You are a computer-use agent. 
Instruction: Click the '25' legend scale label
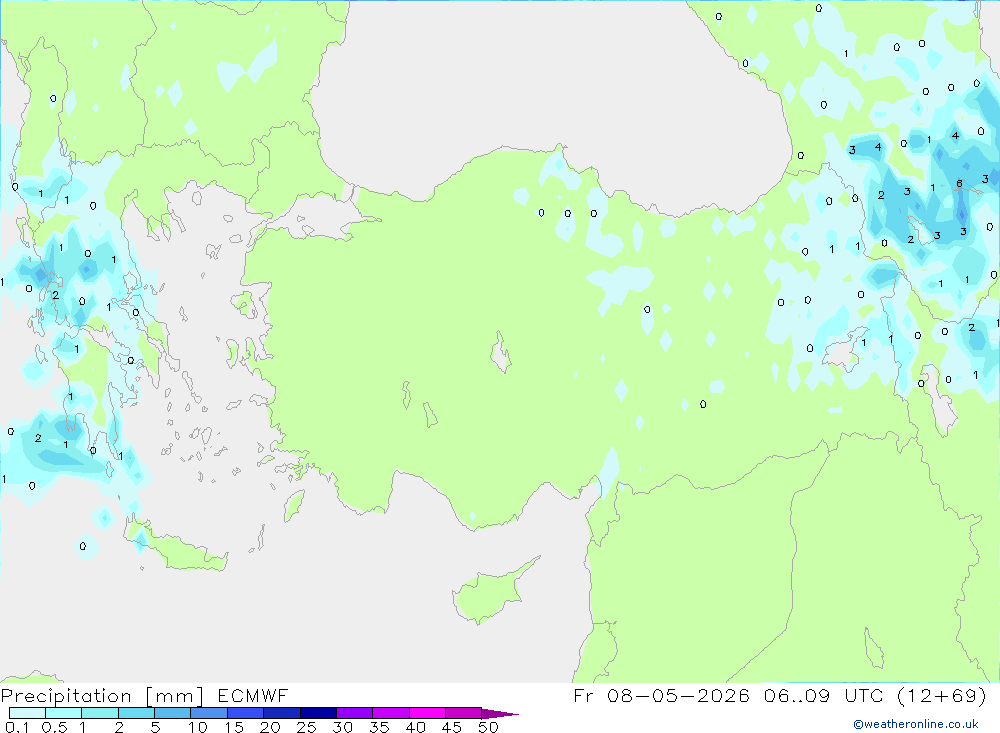(306, 727)
